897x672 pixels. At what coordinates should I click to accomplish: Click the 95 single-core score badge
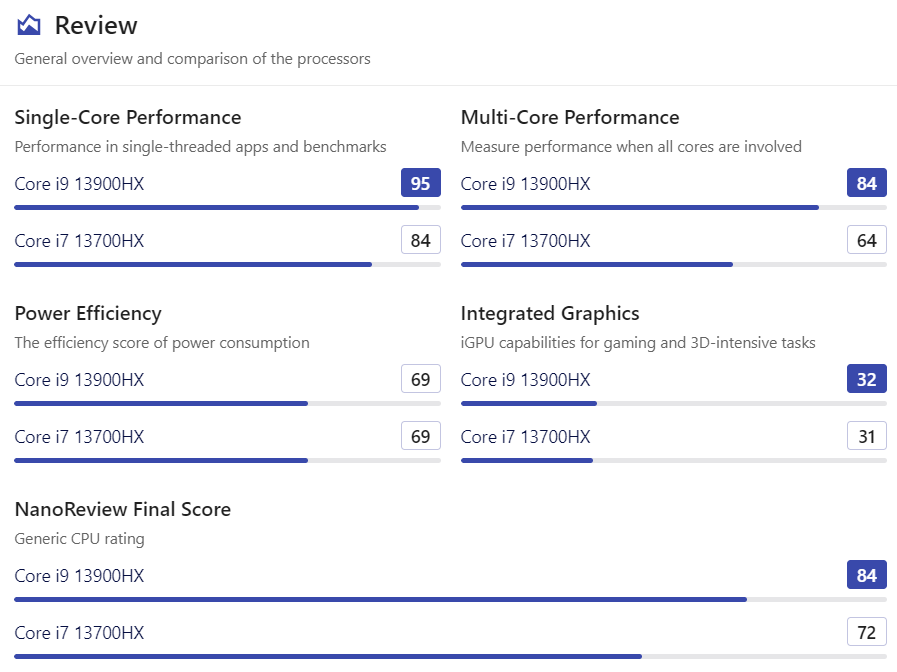421,183
